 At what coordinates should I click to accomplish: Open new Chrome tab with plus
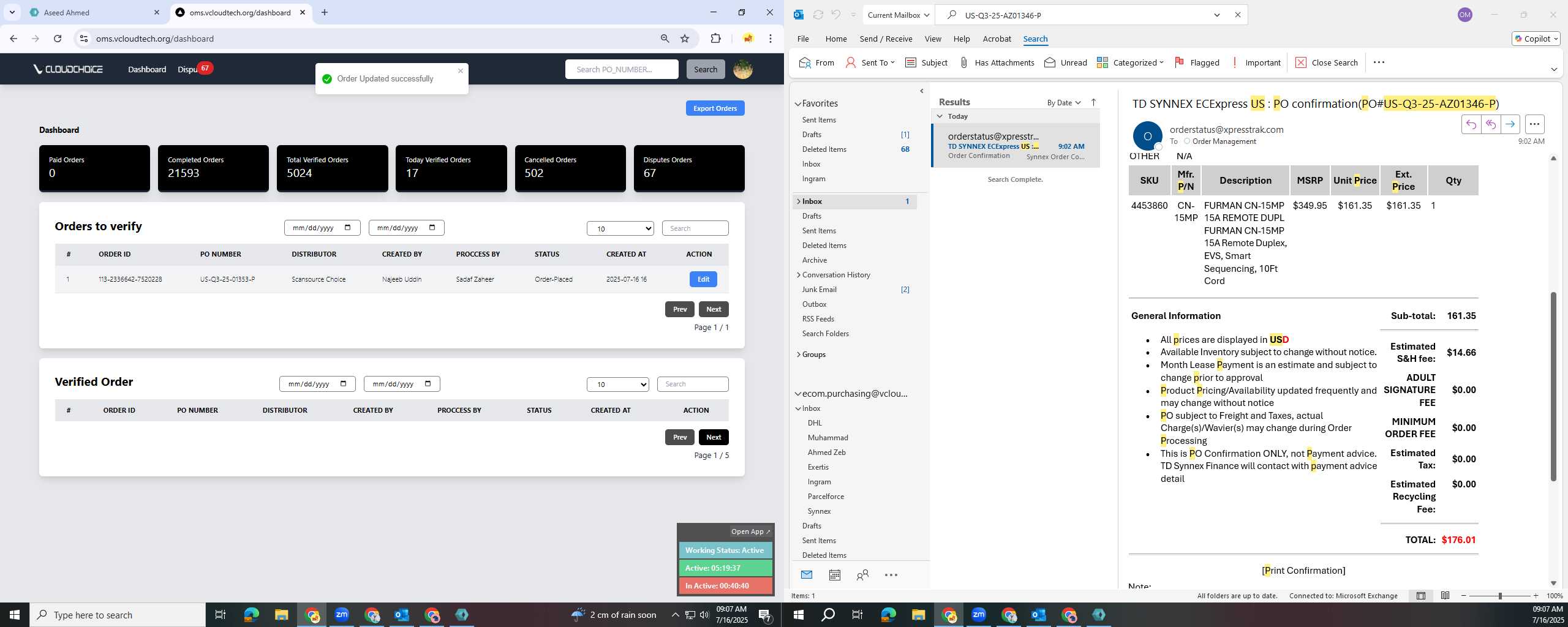[x=325, y=12]
